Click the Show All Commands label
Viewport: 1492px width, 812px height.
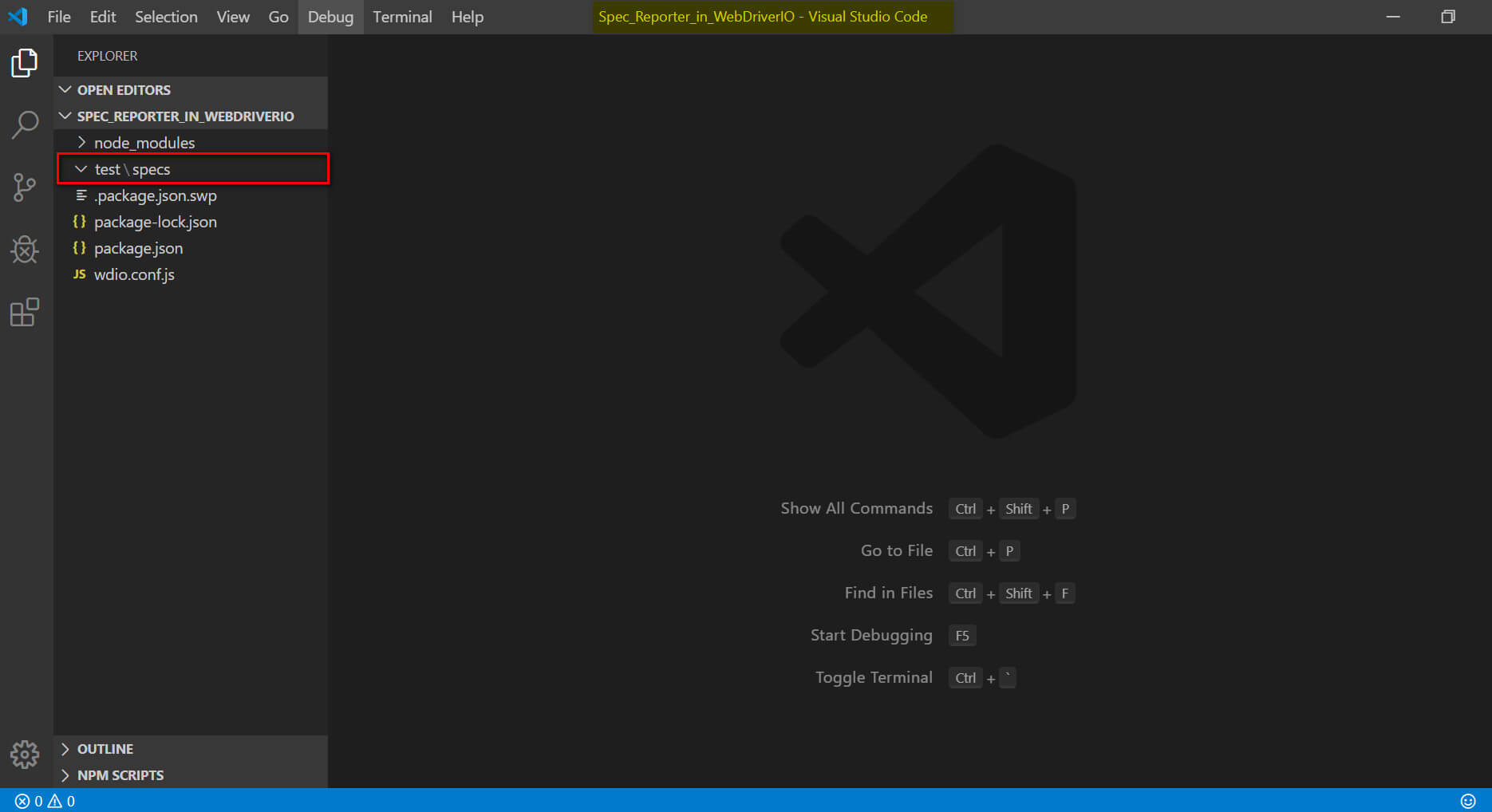[x=856, y=508]
